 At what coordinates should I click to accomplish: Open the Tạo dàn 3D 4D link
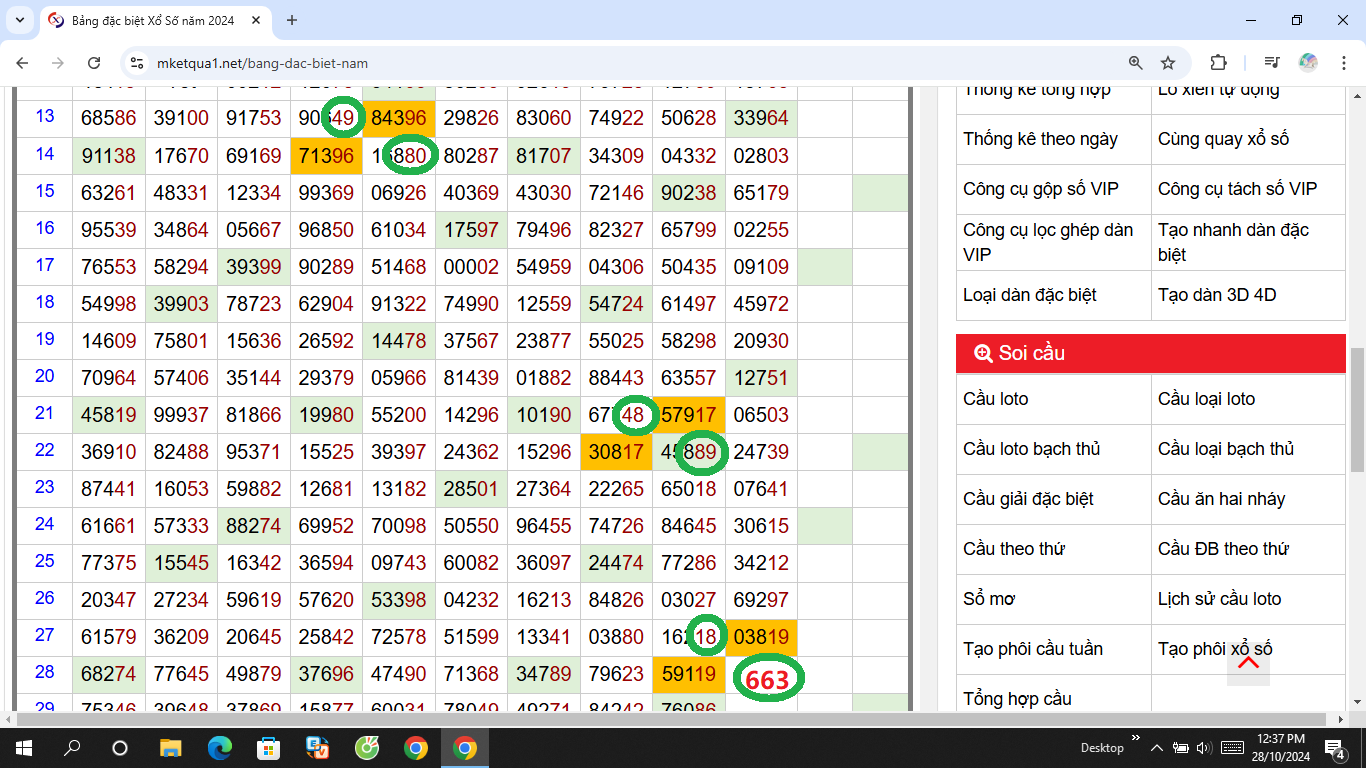(1217, 295)
